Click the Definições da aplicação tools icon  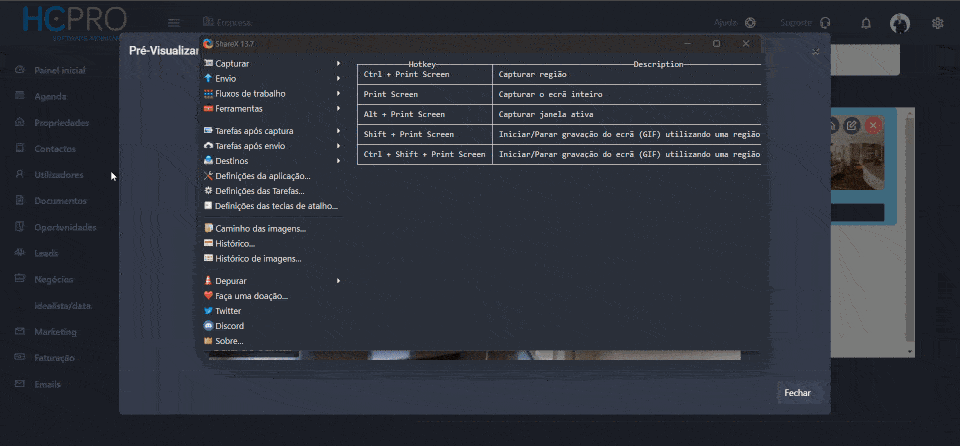pos(208,176)
